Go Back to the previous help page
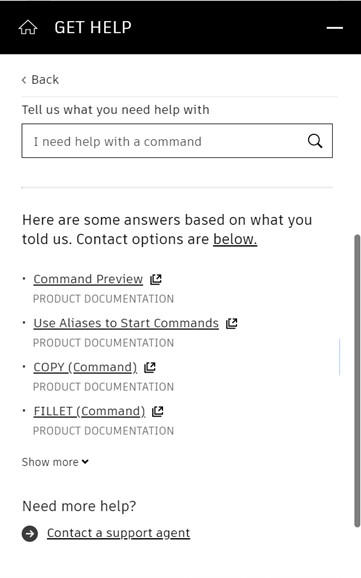361x578 pixels. click(40, 80)
